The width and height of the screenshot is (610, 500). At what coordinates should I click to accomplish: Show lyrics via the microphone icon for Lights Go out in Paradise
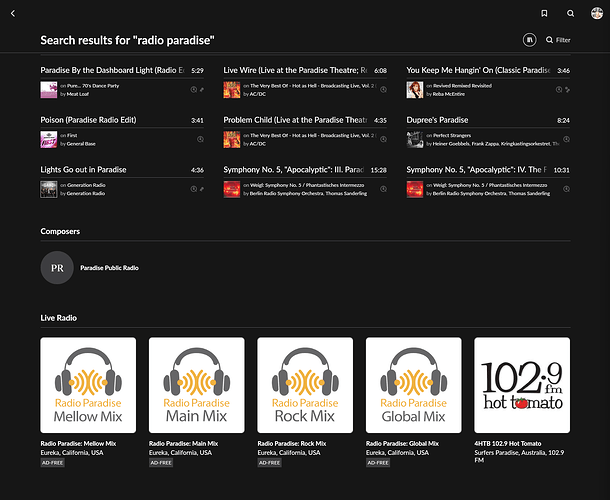[x=202, y=189]
